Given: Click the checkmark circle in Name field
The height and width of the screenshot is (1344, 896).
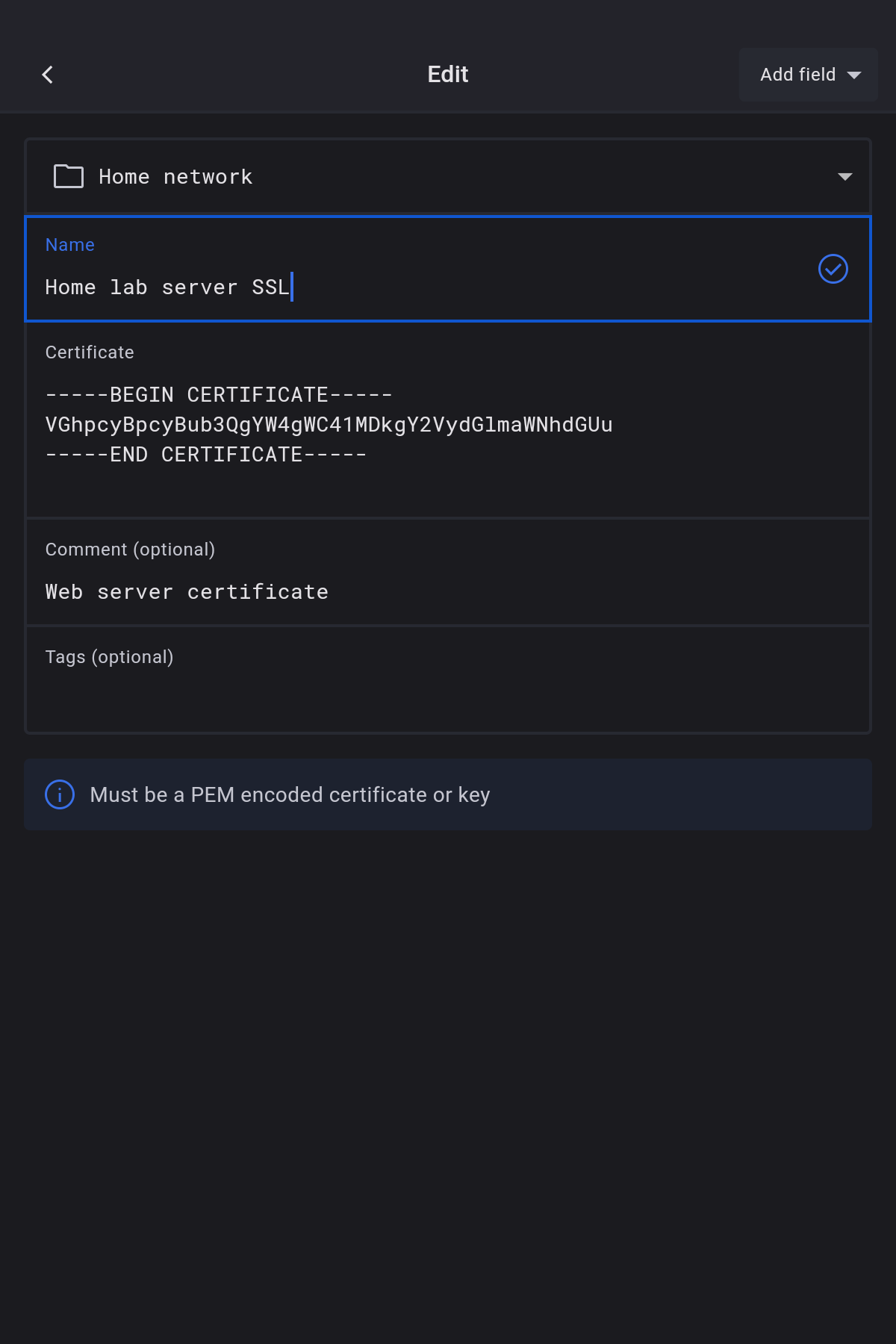Looking at the screenshot, I should click(x=833, y=269).
